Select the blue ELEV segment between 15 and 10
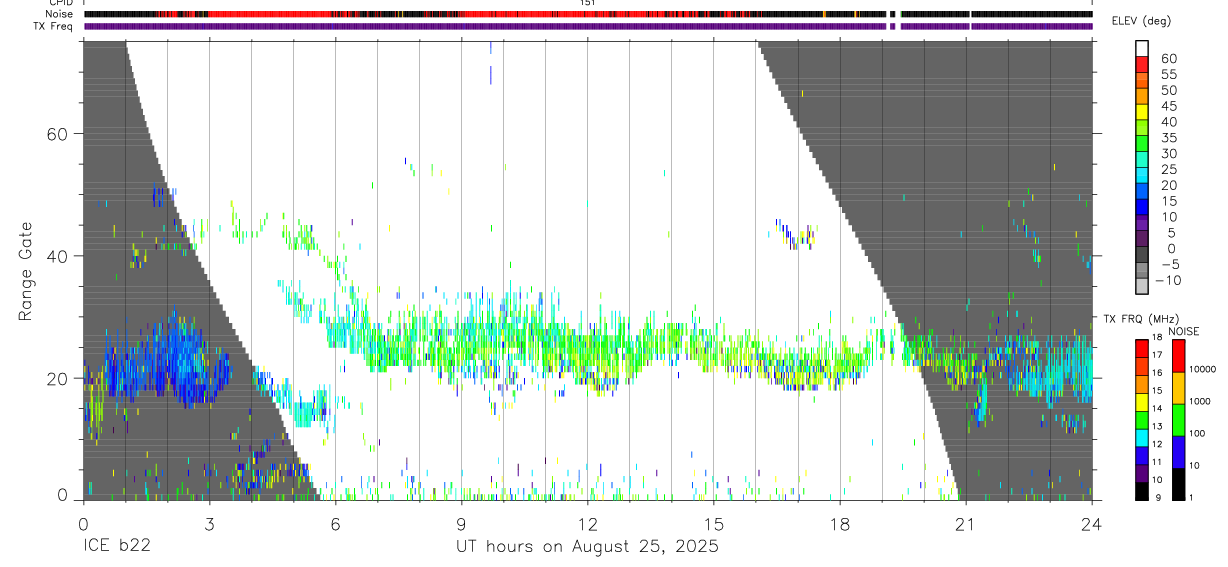Image resolution: width=1228 pixels, height=567 pixels. pos(1141,209)
